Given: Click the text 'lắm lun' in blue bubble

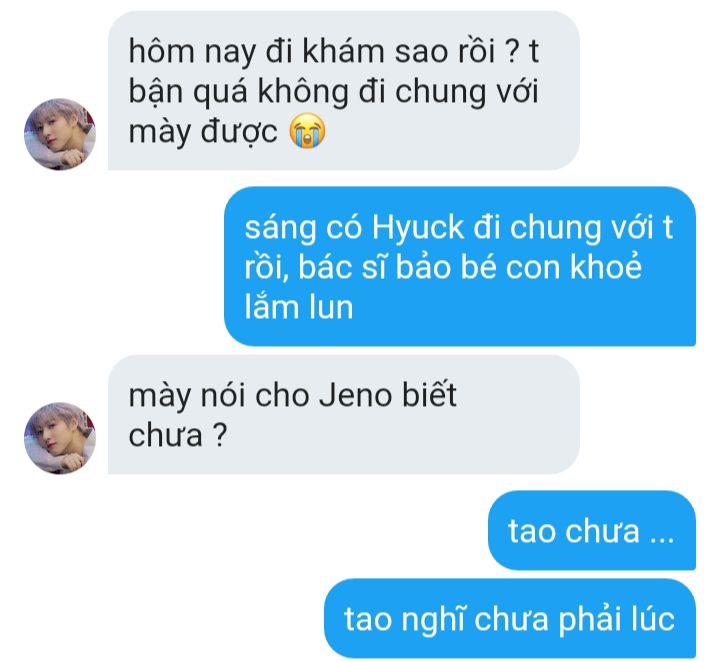Looking at the screenshot, I should (299, 307).
